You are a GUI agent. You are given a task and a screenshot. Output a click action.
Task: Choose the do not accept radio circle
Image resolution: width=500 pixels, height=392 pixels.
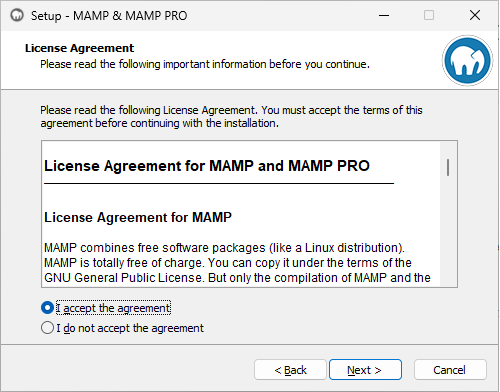[47, 328]
